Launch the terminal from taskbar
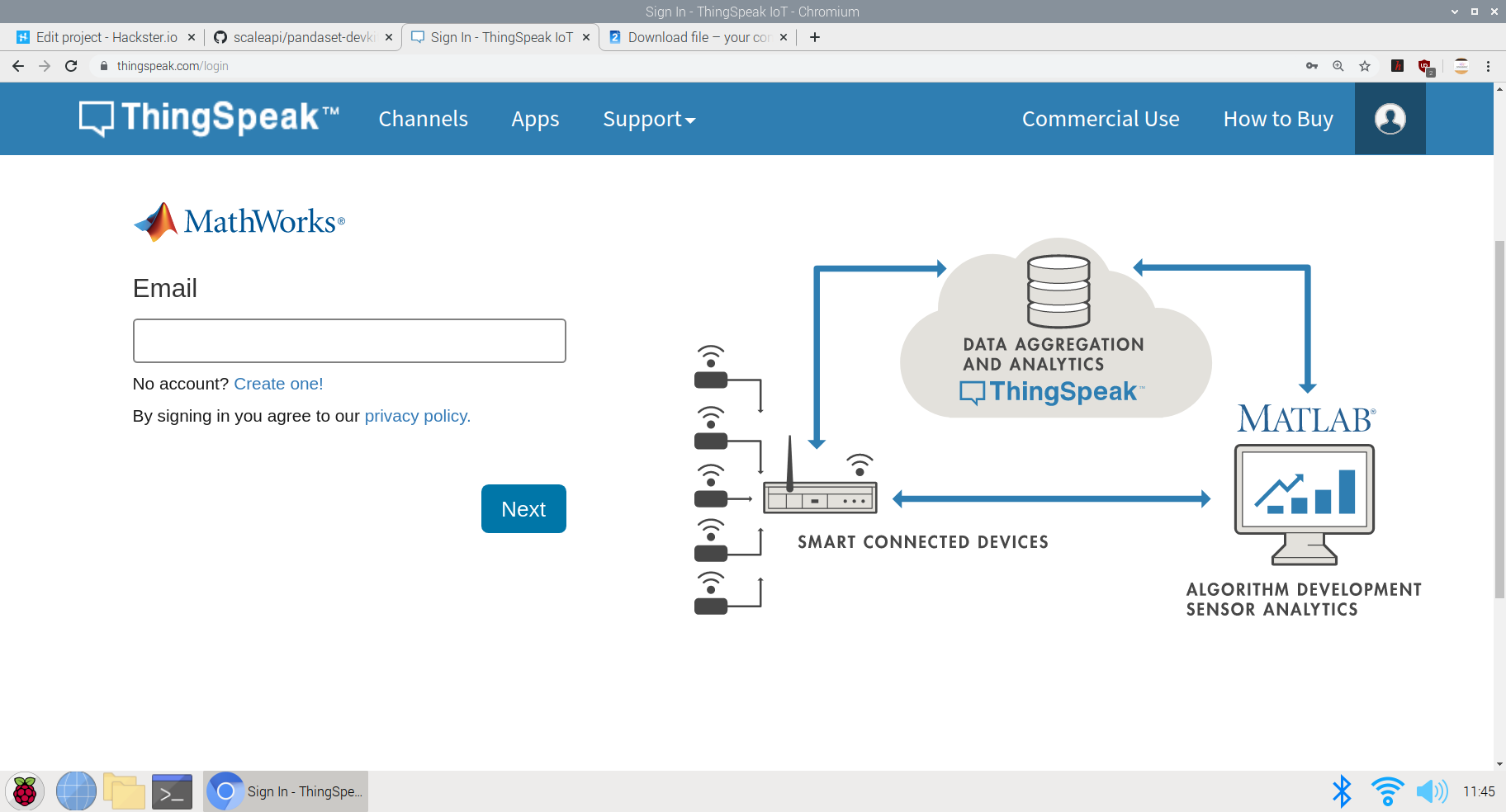 [172, 791]
